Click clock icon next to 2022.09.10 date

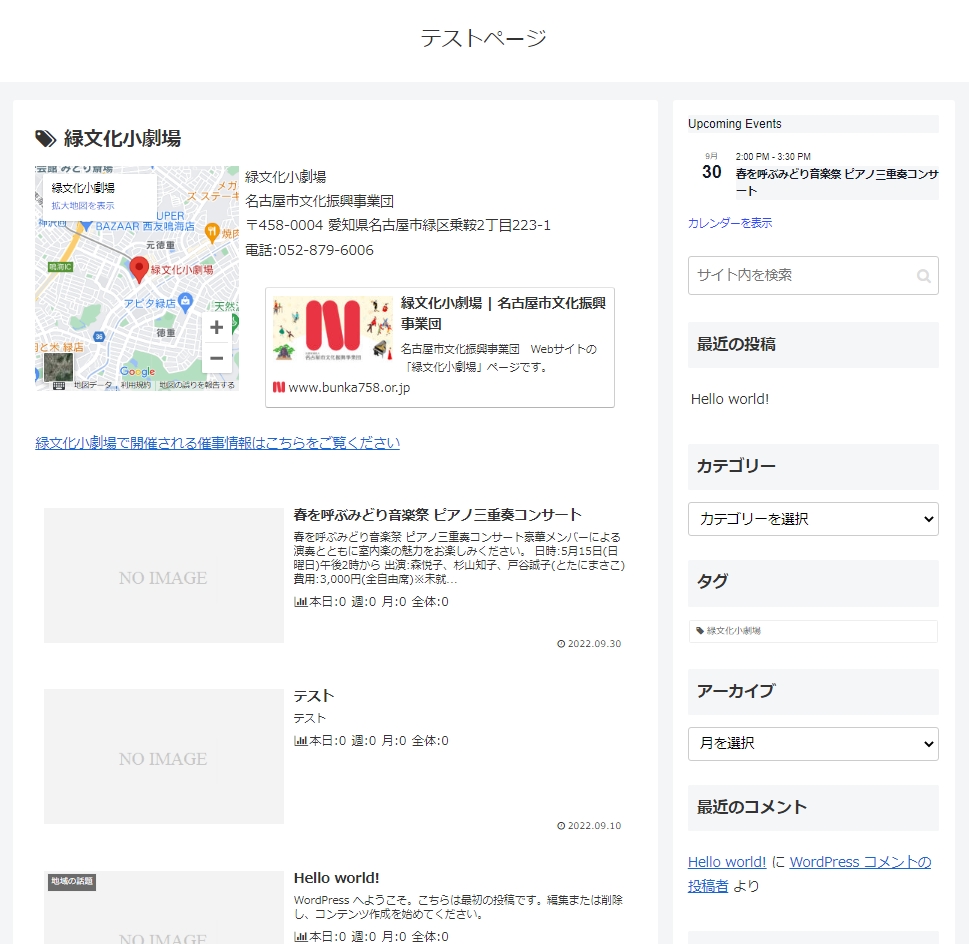coord(561,826)
